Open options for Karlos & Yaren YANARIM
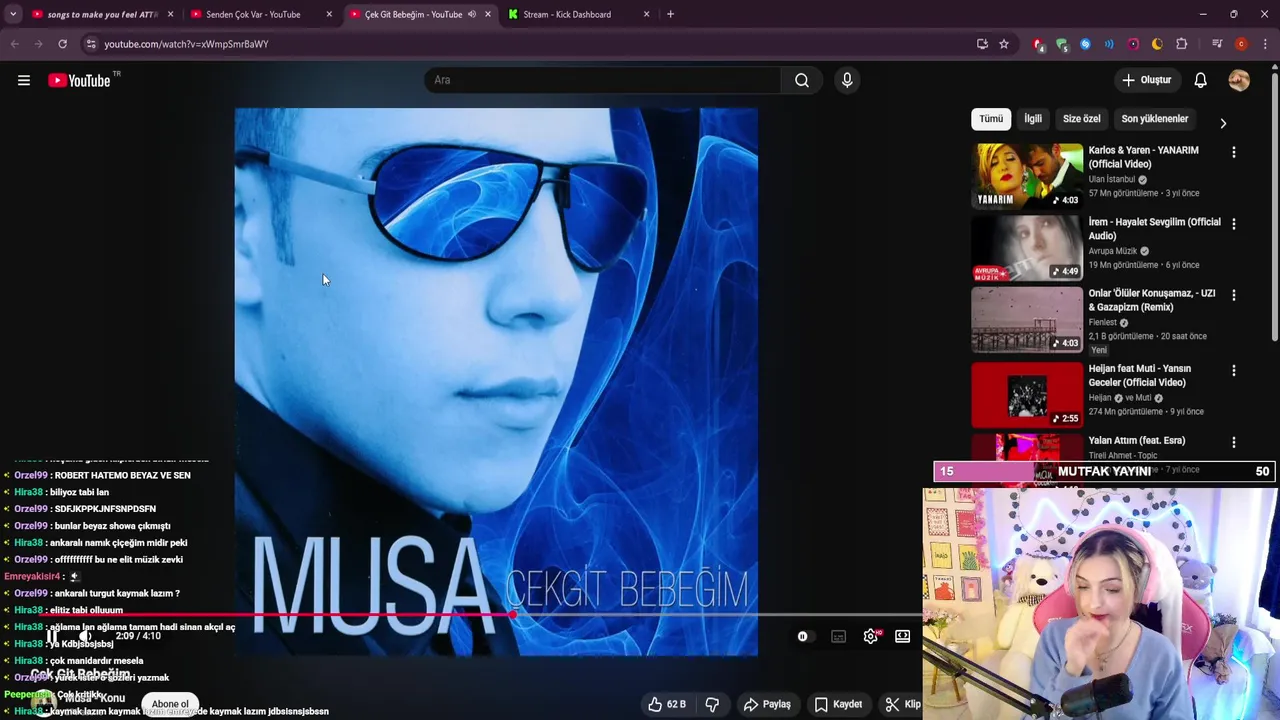Screen dimensions: 1280x720 click(x=1233, y=152)
